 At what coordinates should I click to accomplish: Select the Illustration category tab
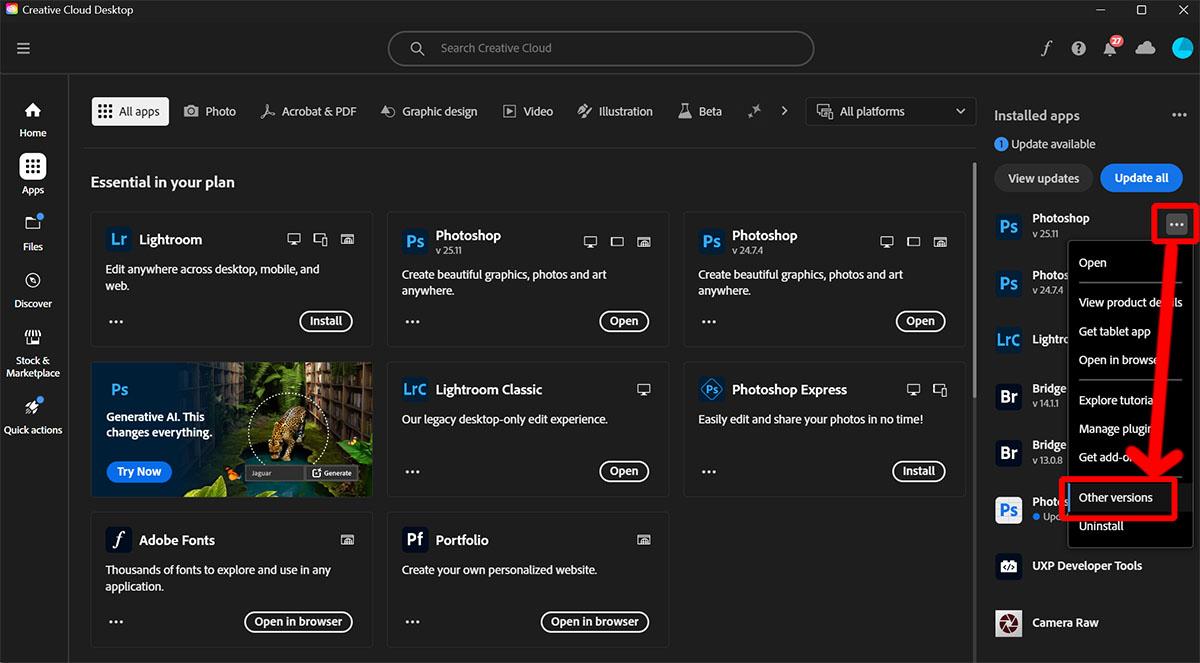click(x=615, y=111)
